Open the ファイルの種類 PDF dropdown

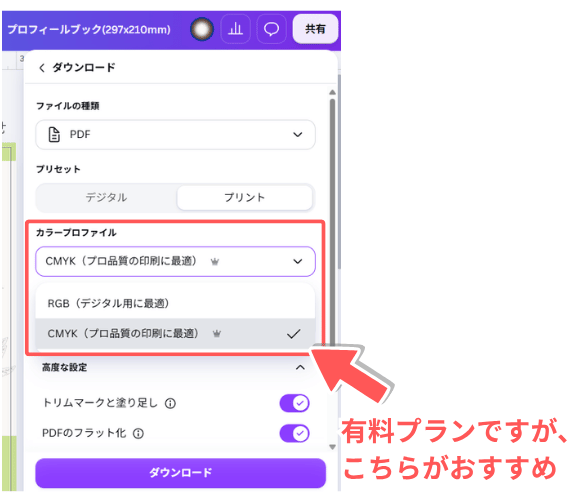click(175, 135)
